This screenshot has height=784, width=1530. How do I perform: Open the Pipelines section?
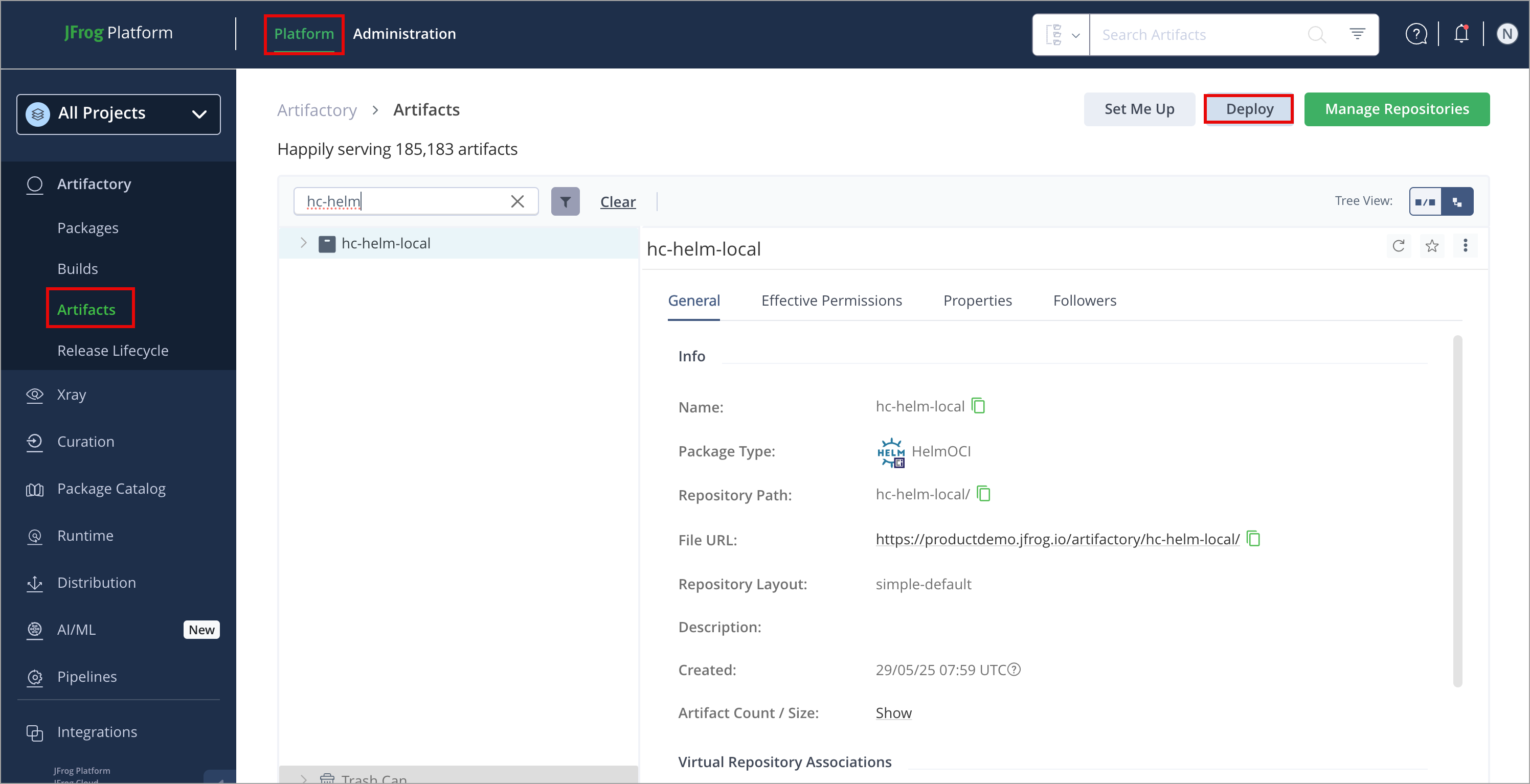(x=87, y=677)
